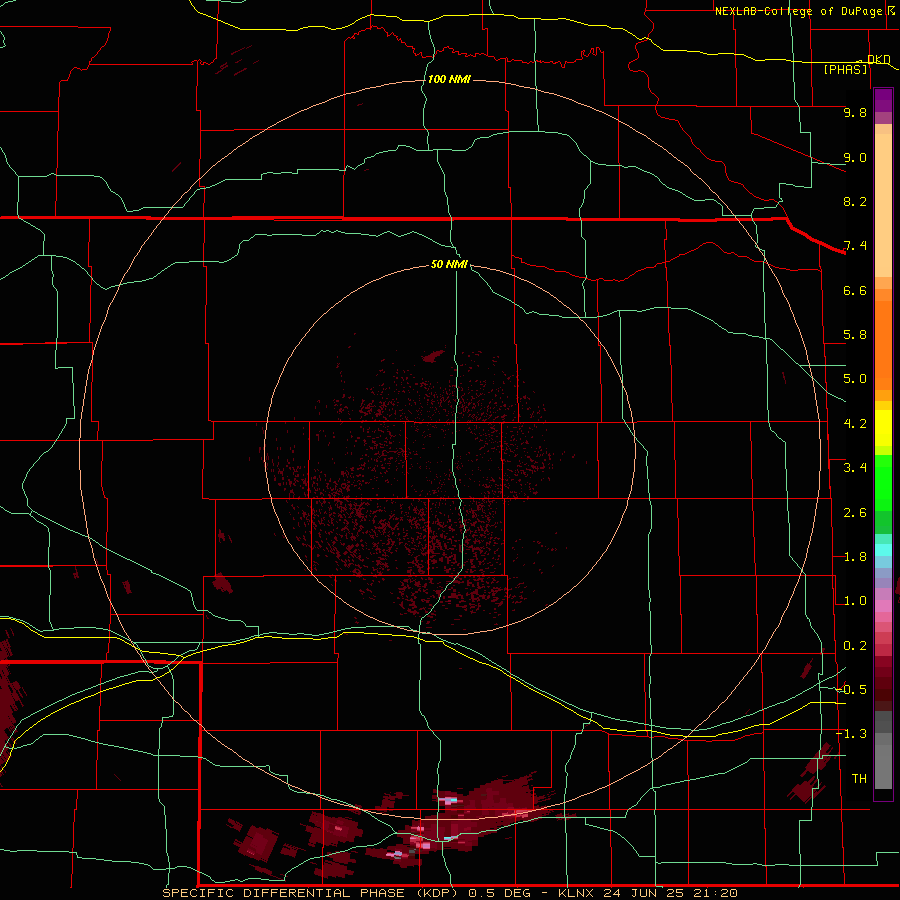Click the "50 NMI" range ring label
Screen dimensions: 900x900
pyautogui.click(x=449, y=264)
